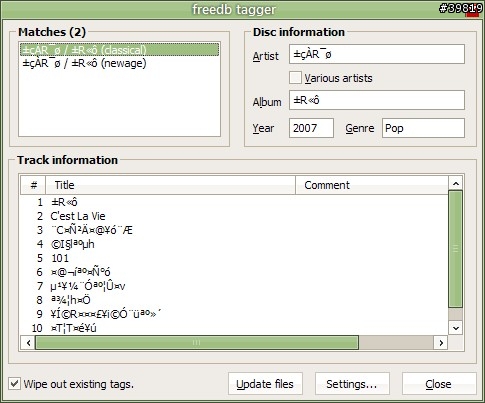
Task: Select track 6 row
Action: pos(234,272)
